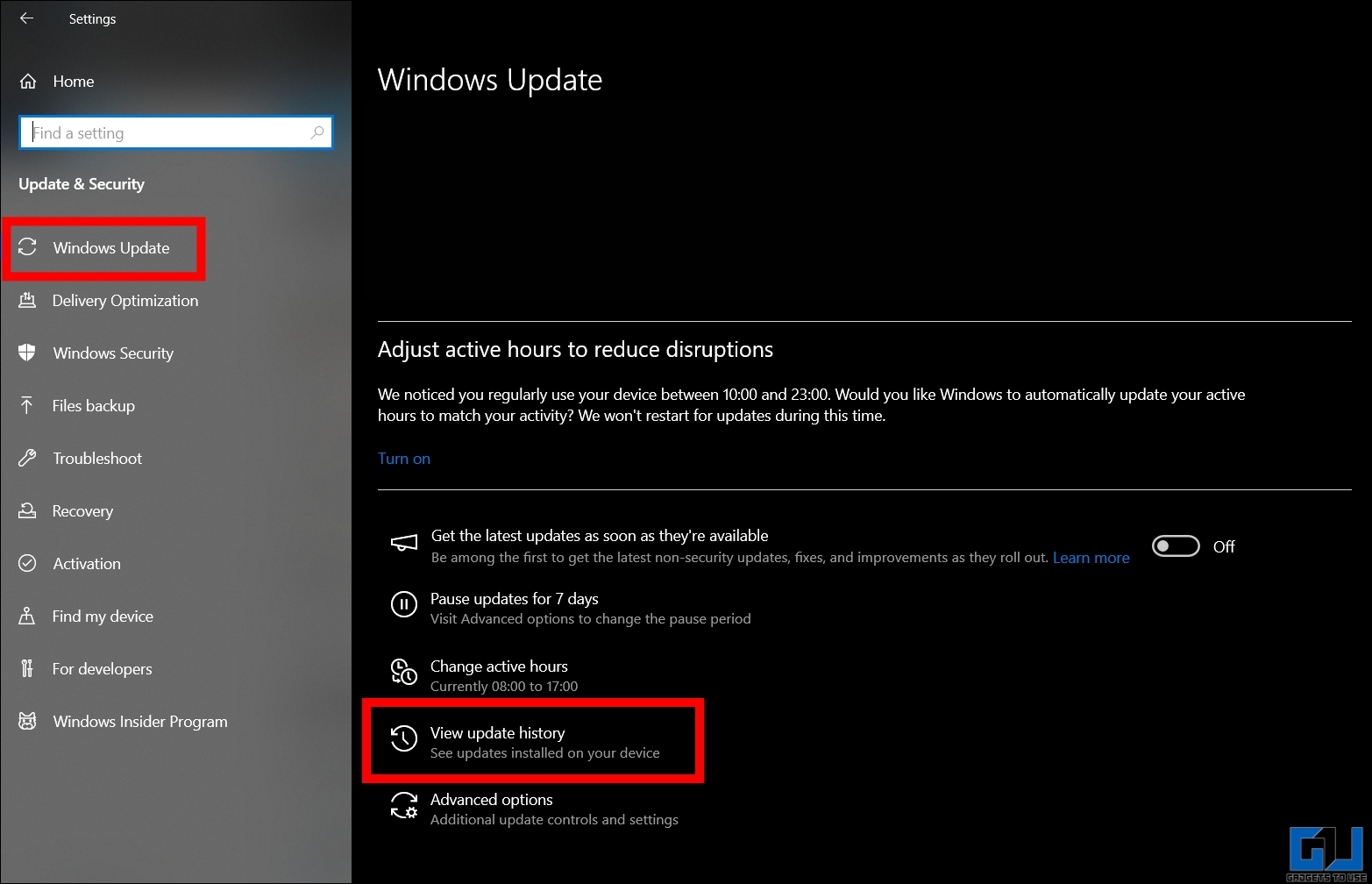1372x884 pixels.
Task: Select the Troubleshoot wrench icon
Action: [x=27, y=458]
